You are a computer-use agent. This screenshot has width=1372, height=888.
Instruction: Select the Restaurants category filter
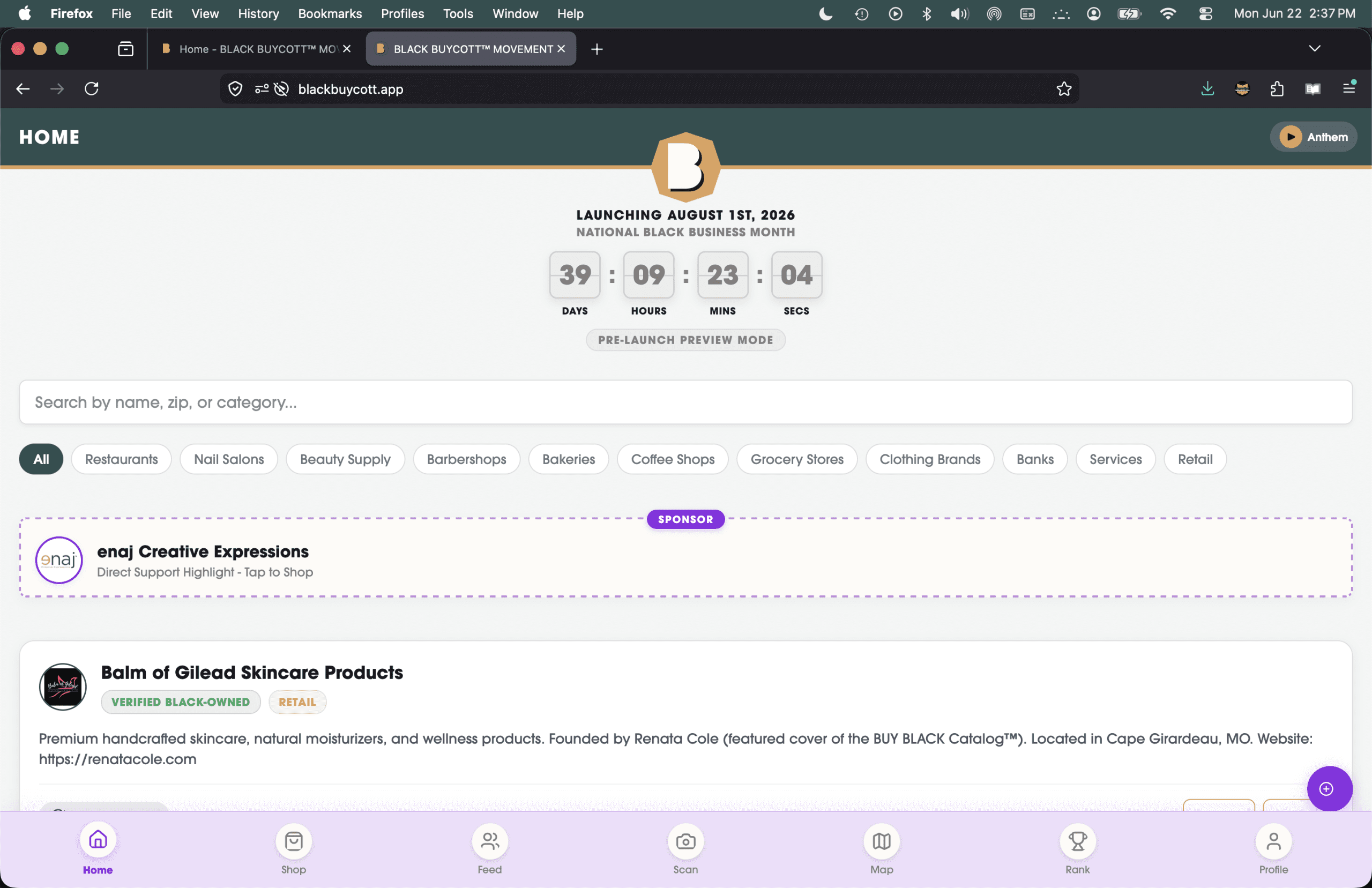(121, 459)
